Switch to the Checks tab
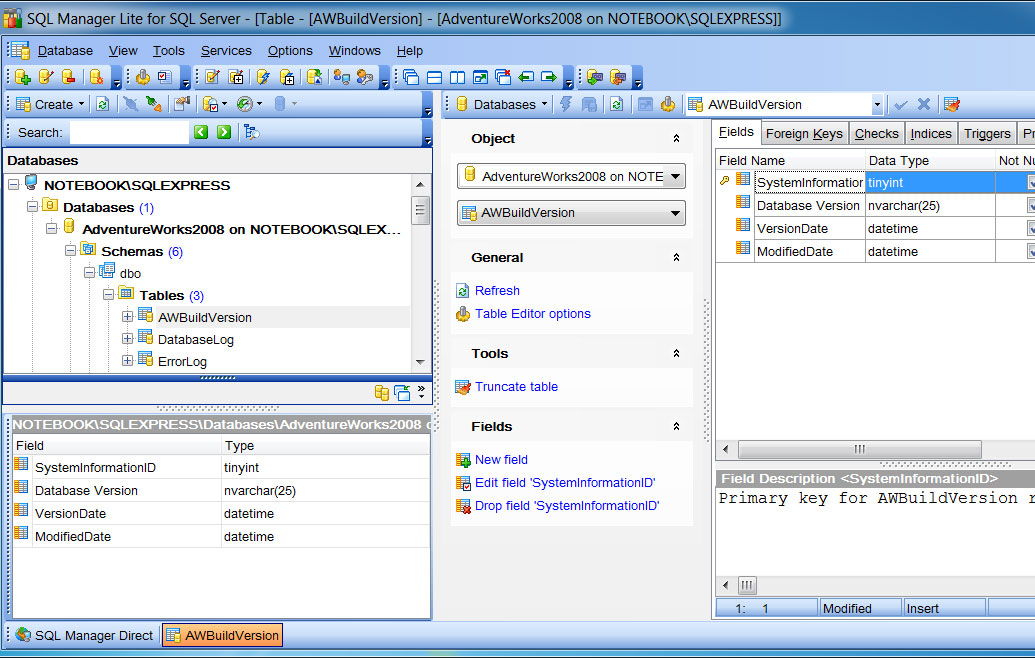 point(877,134)
